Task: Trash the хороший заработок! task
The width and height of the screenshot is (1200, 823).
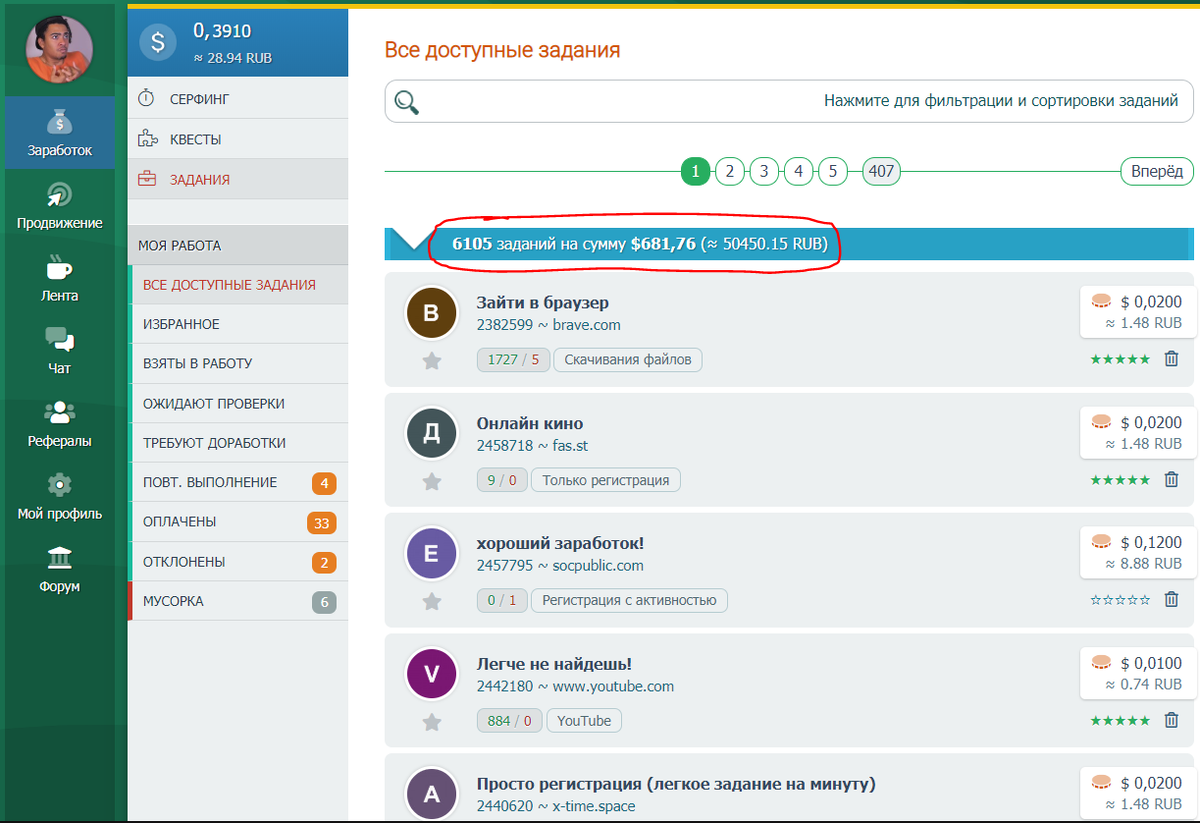Action: click(1172, 599)
